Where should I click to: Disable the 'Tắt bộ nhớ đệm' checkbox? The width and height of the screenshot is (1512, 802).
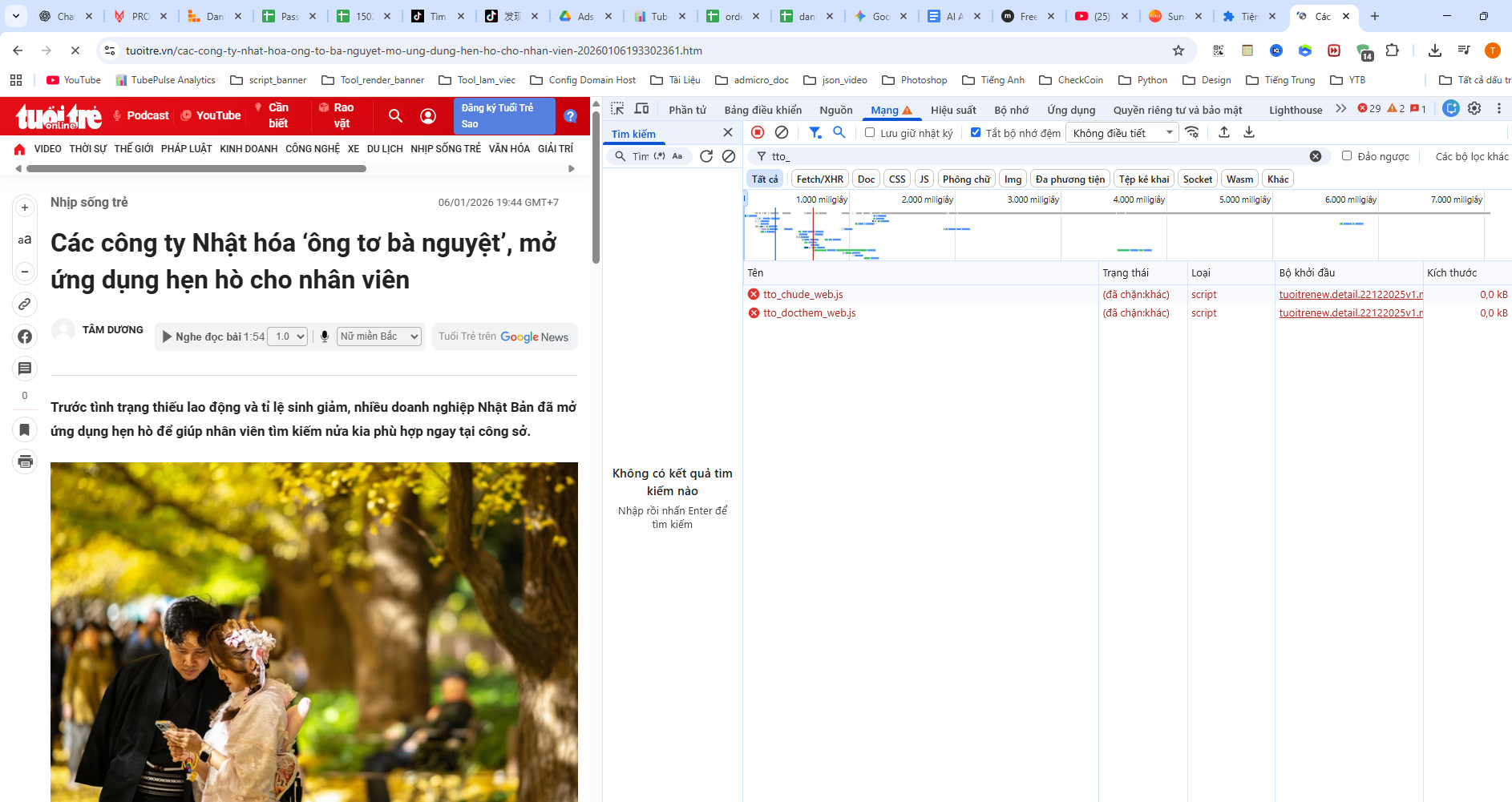coord(976,133)
